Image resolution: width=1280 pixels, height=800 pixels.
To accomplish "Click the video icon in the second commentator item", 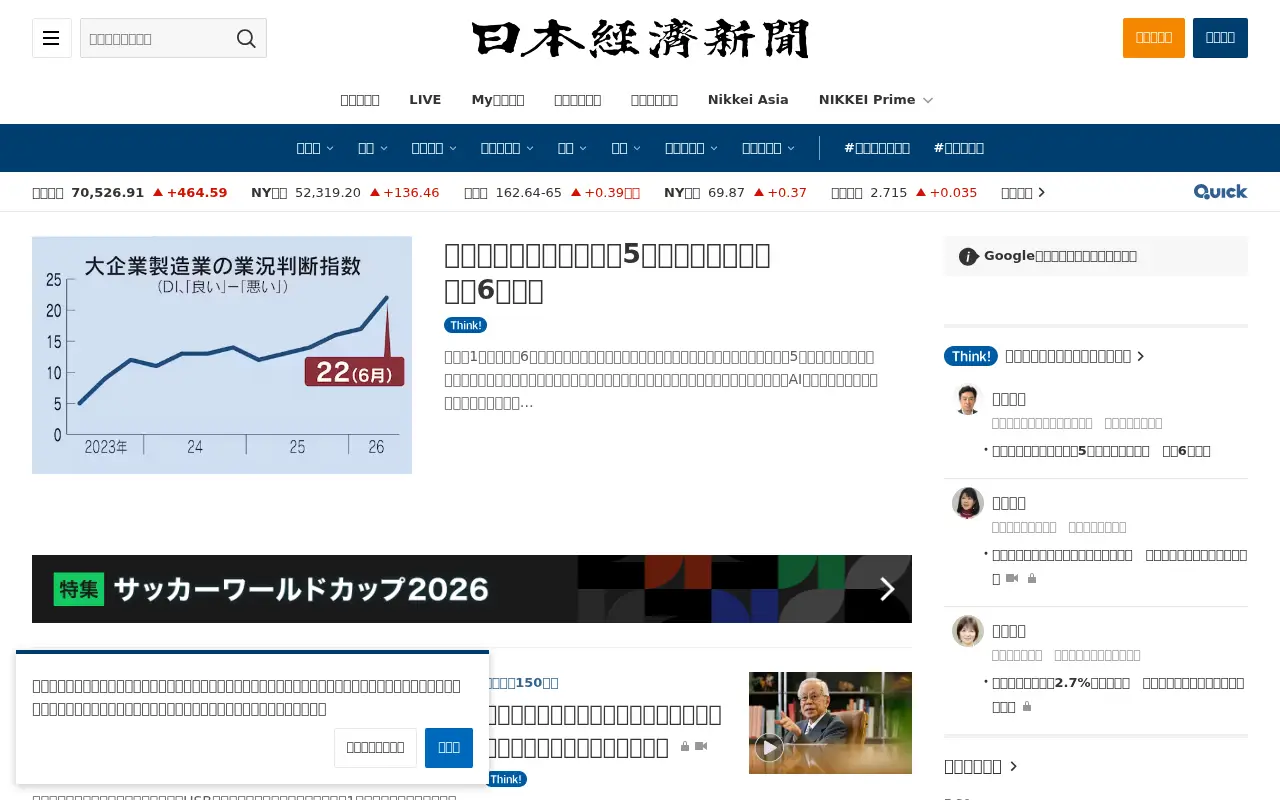I will (1012, 578).
